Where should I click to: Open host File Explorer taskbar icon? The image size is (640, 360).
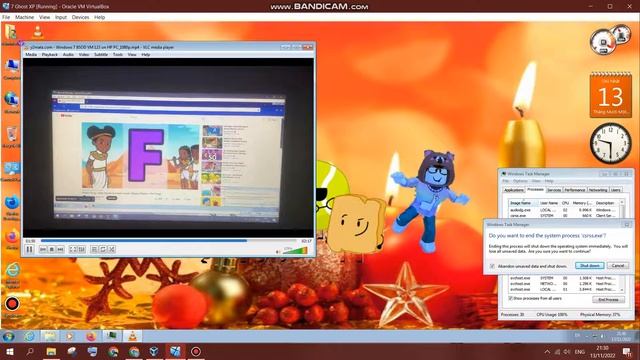[51, 351]
